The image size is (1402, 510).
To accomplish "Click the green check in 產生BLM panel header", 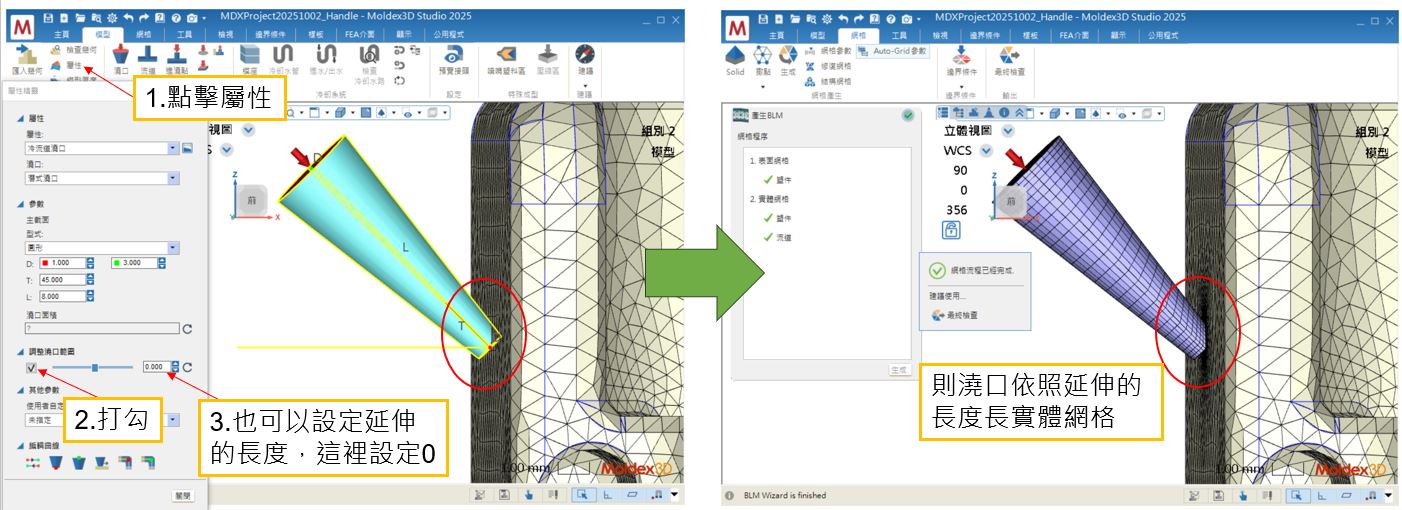I will [x=907, y=115].
